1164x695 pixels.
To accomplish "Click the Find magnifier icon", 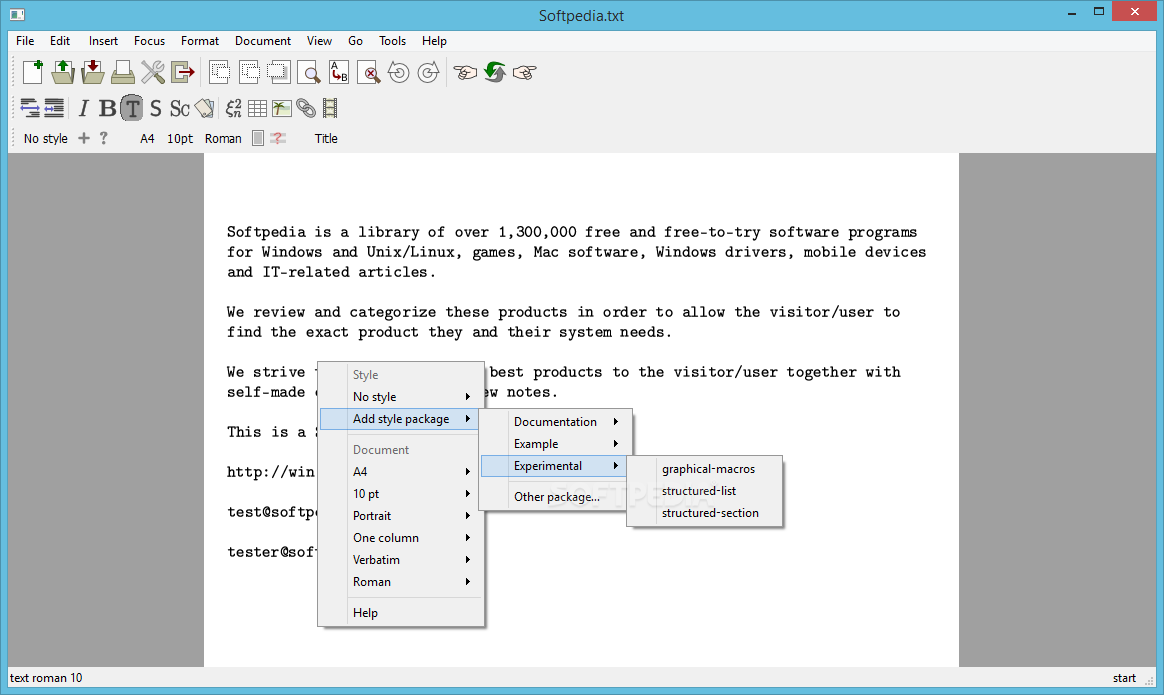I will coord(309,72).
